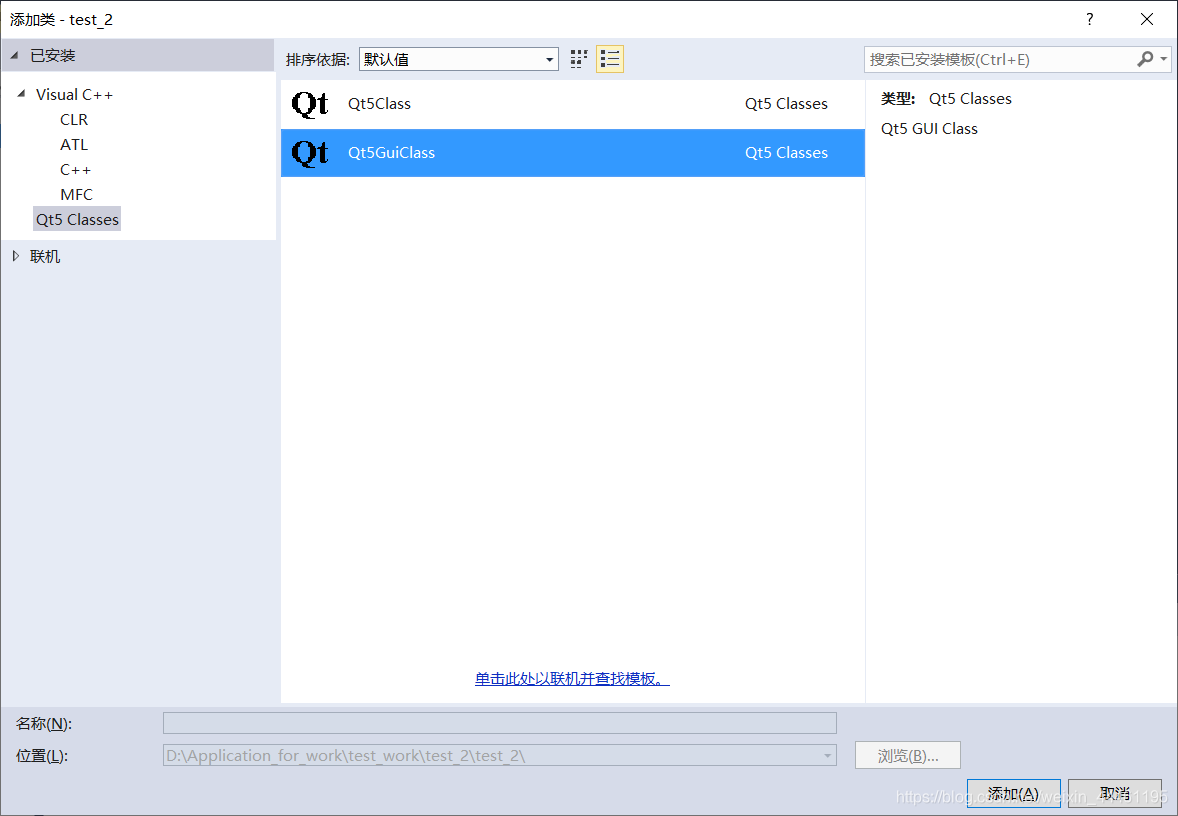Close the Add Class dialog
Image resolution: width=1178 pixels, height=816 pixels.
pyautogui.click(x=1146, y=20)
